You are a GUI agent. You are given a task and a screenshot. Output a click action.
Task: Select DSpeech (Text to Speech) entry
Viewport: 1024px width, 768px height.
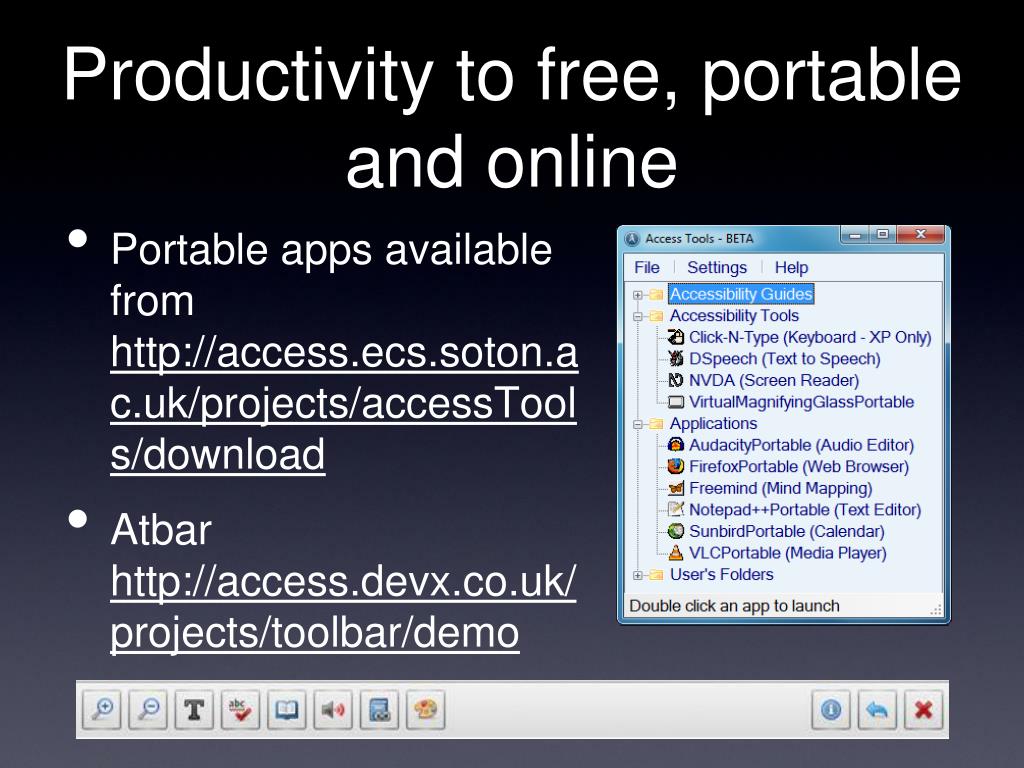click(x=784, y=359)
